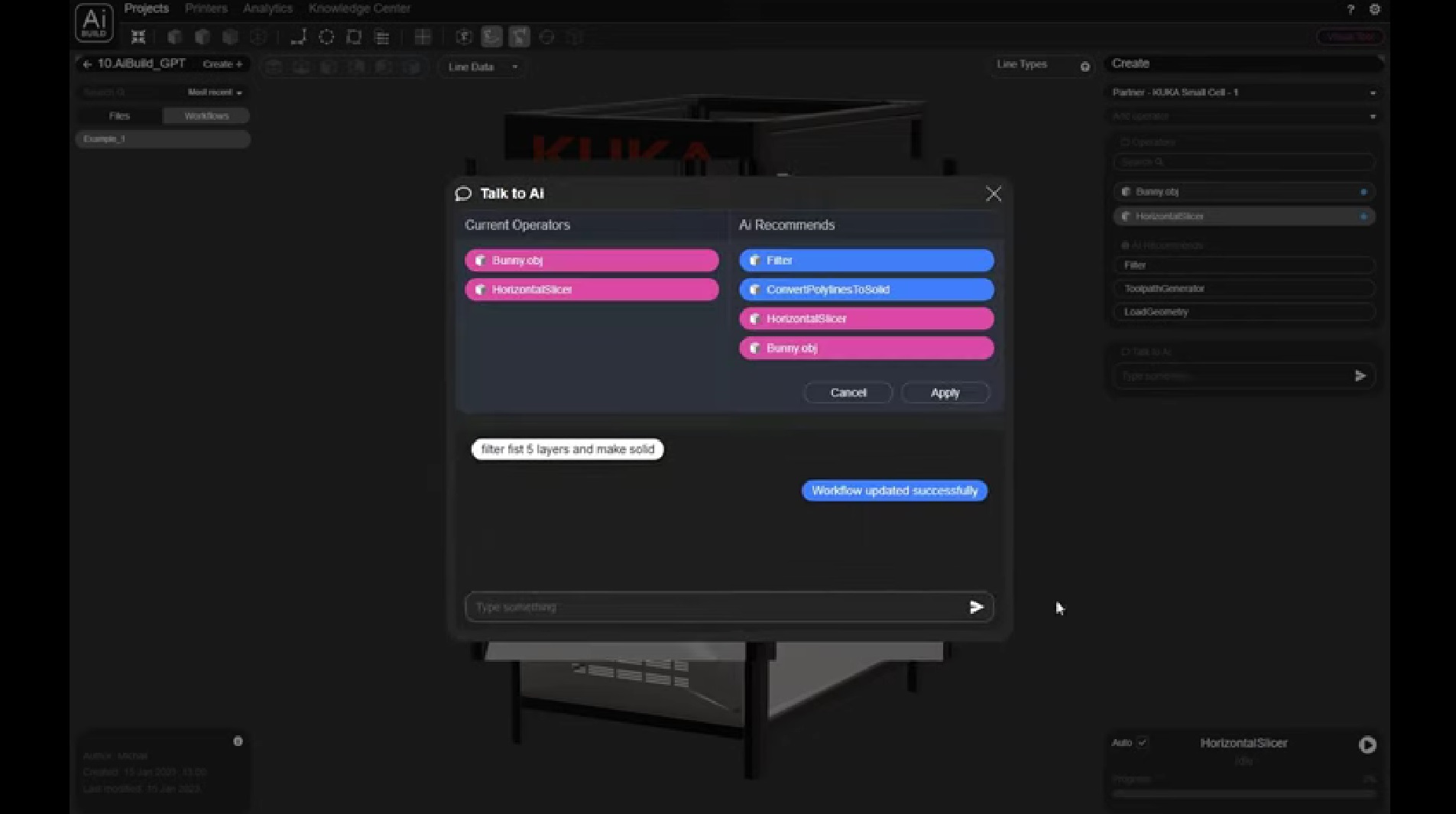Open the Knowledge Center menu
The width and height of the screenshot is (1456, 814).
click(359, 8)
